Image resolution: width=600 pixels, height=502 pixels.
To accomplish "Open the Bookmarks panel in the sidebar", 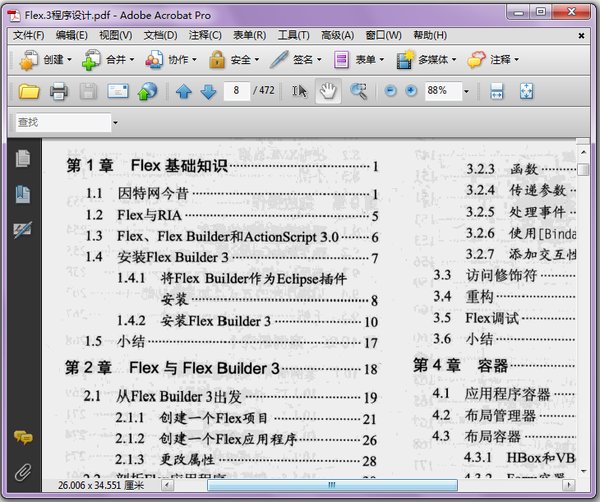I will (23, 194).
